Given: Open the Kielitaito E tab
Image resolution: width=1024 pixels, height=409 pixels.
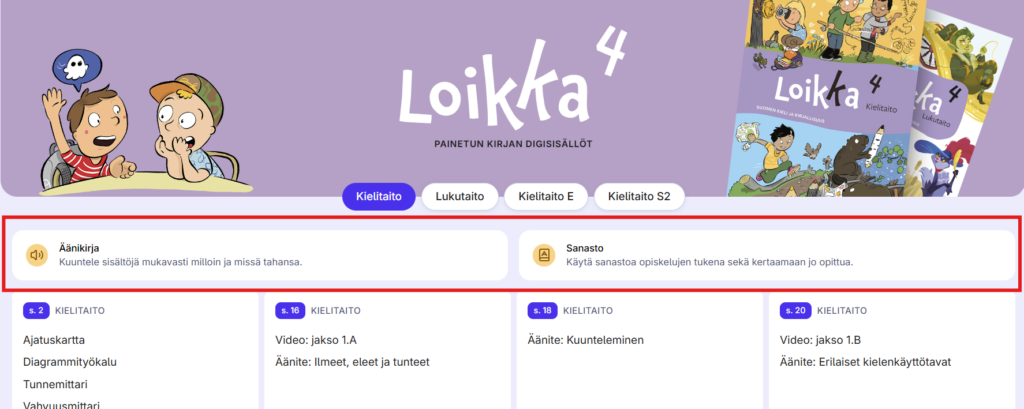Looking at the screenshot, I should coord(548,197).
